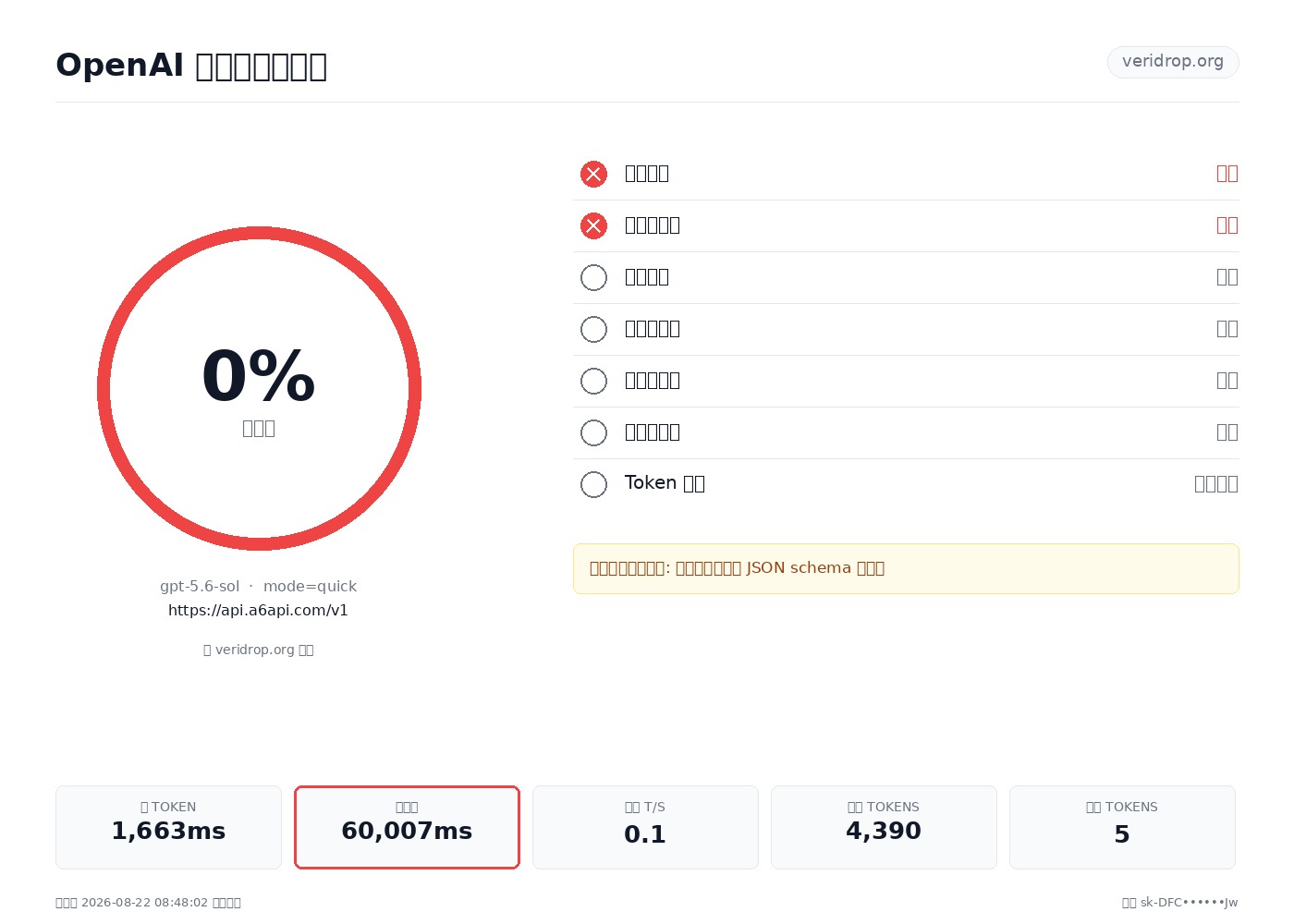The image size is (1294, 924).
Task: Click the empty circle icon beside the Token row
Action: 593,484
